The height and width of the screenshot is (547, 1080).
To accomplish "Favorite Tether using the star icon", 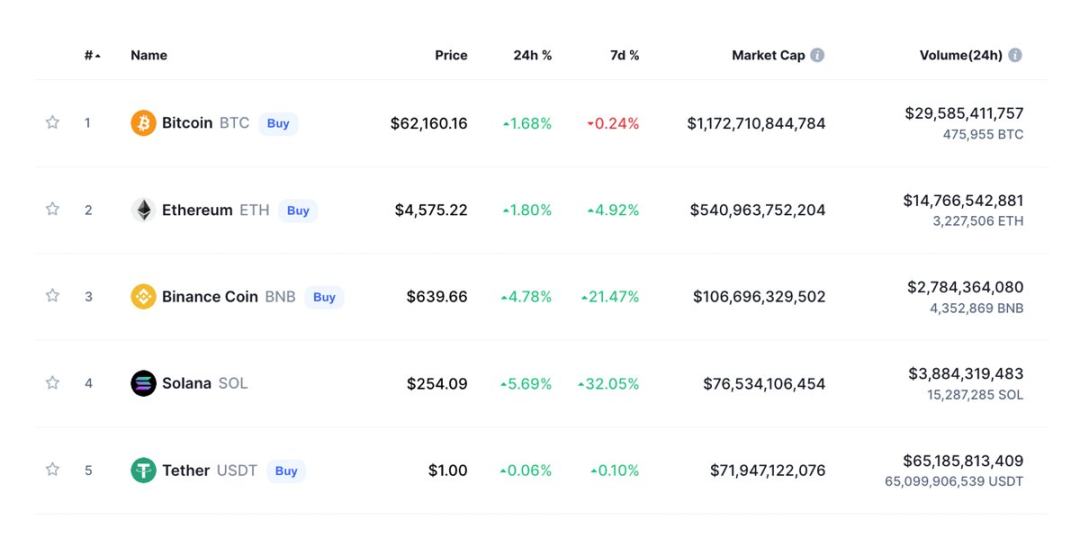I will 52,469.
